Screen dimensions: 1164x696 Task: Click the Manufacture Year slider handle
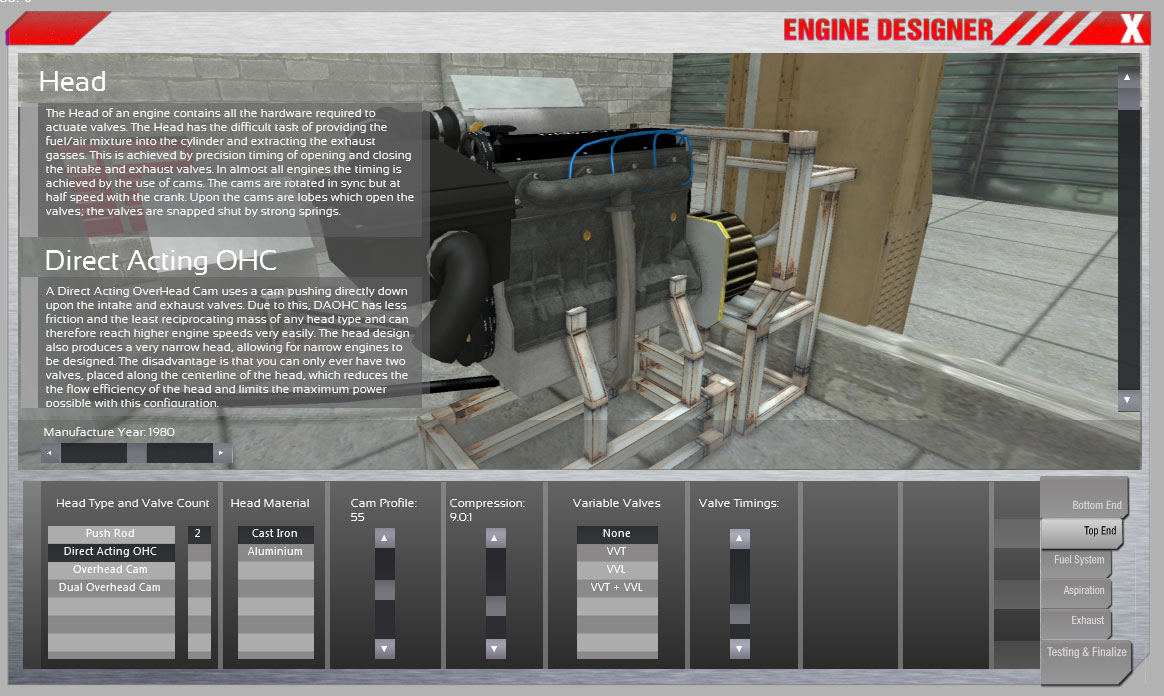point(136,454)
